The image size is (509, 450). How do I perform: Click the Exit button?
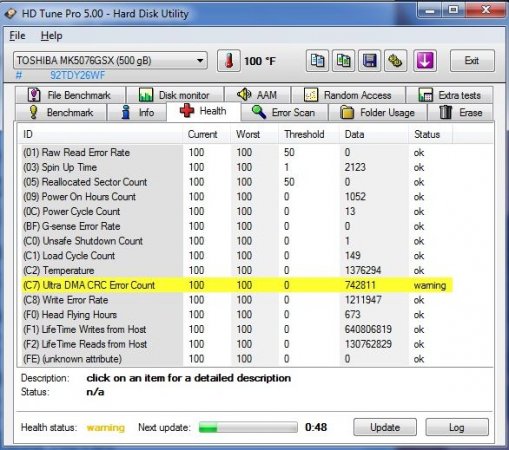[x=472, y=61]
